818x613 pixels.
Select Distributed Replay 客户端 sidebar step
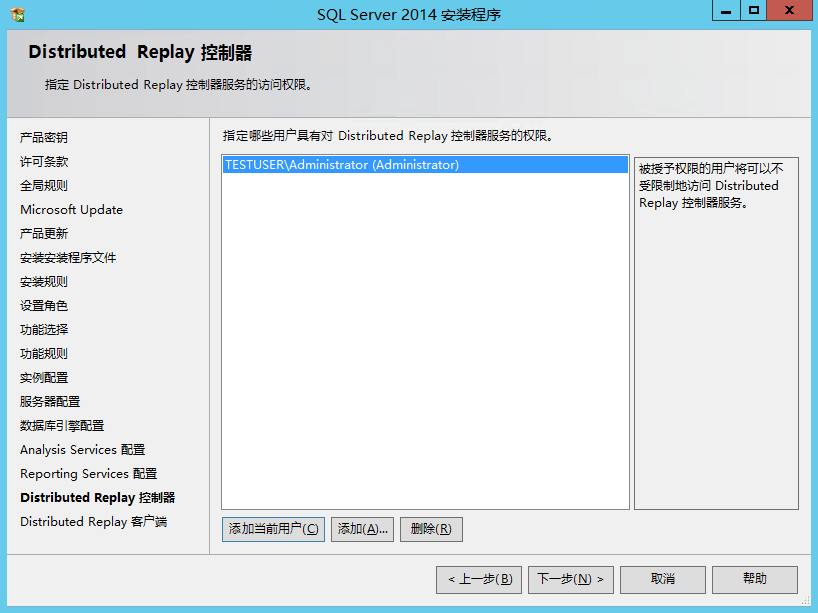pos(93,521)
